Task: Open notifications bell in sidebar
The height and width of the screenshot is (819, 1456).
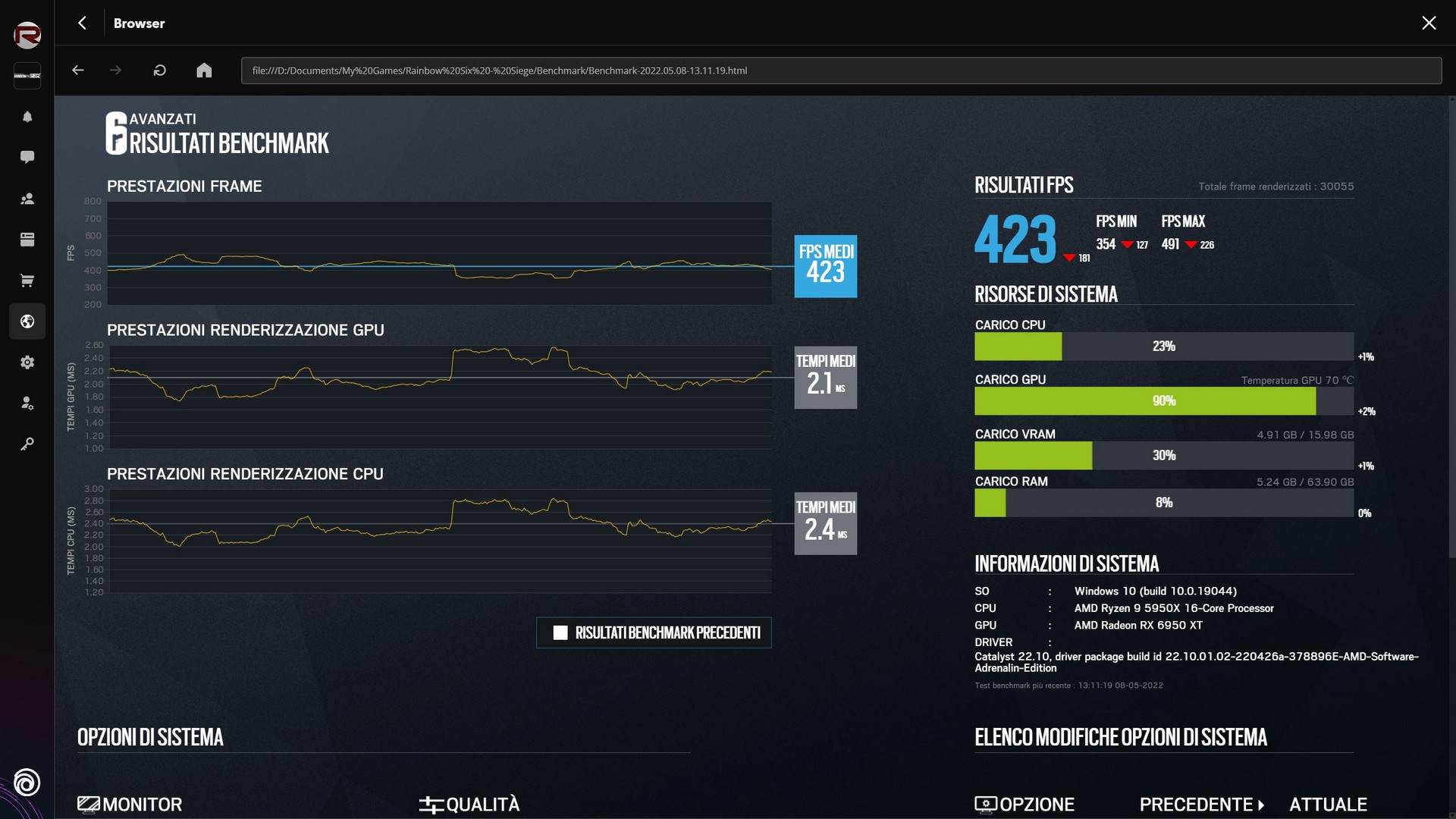Action: pos(27,117)
